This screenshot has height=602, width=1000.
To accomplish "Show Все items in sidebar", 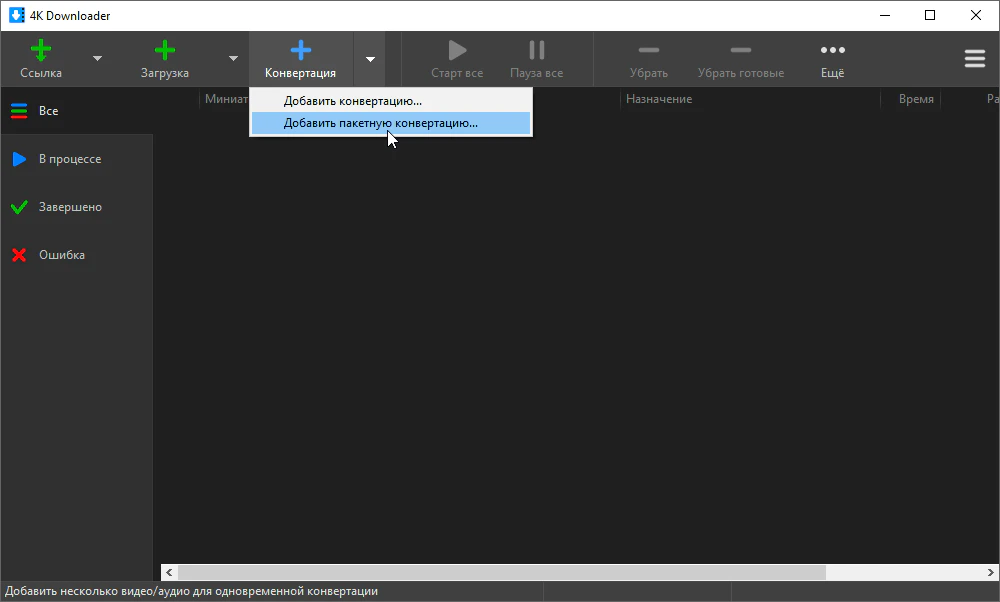I will click(x=48, y=111).
